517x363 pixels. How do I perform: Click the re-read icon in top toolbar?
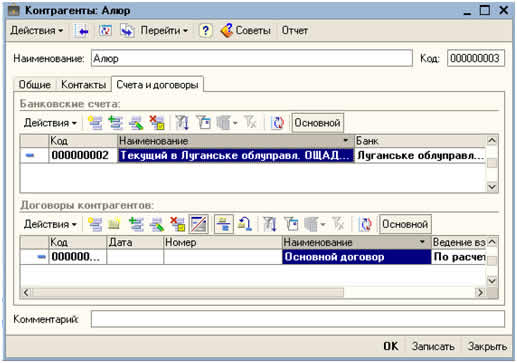point(105,31)
